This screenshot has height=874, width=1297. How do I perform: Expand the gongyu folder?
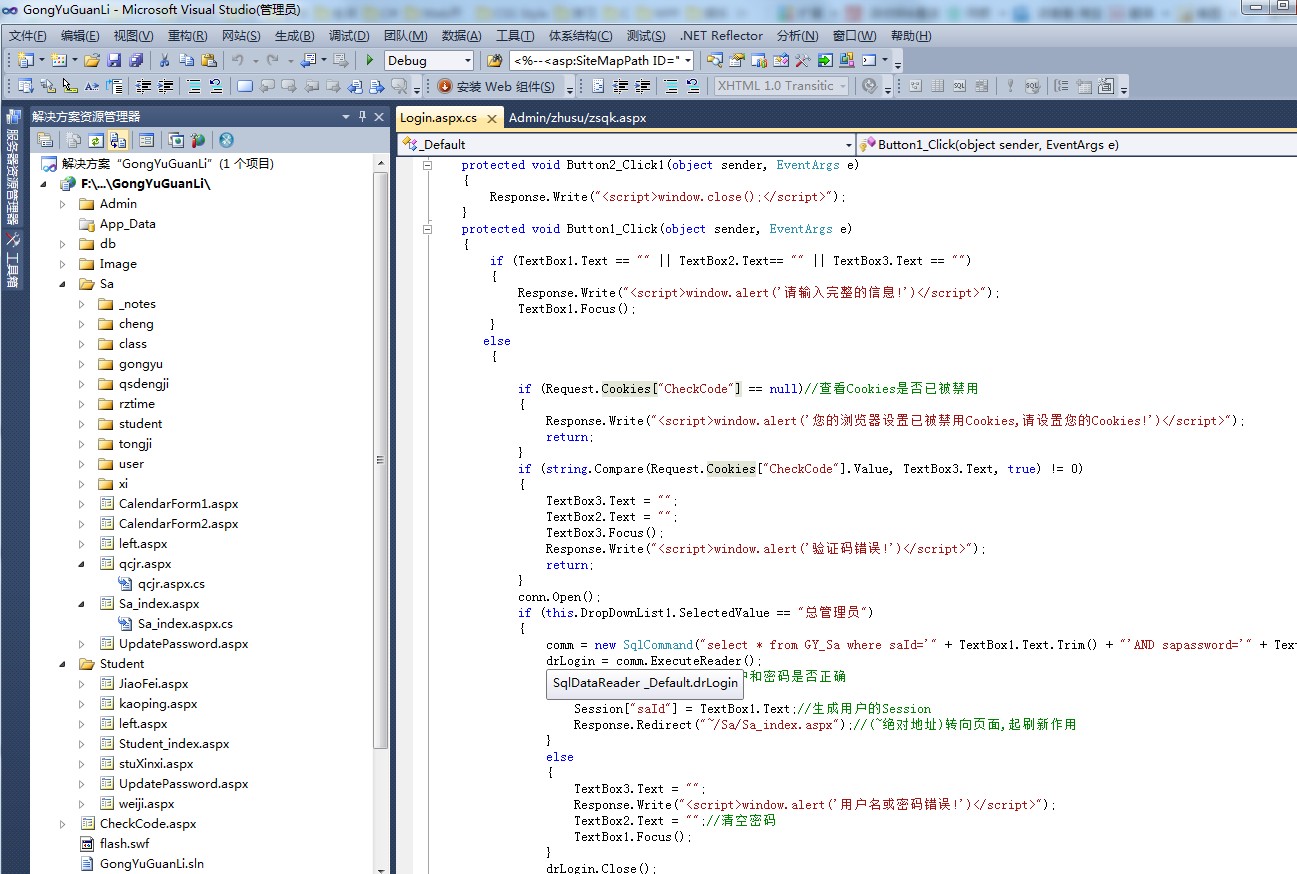tap(82, 364)
